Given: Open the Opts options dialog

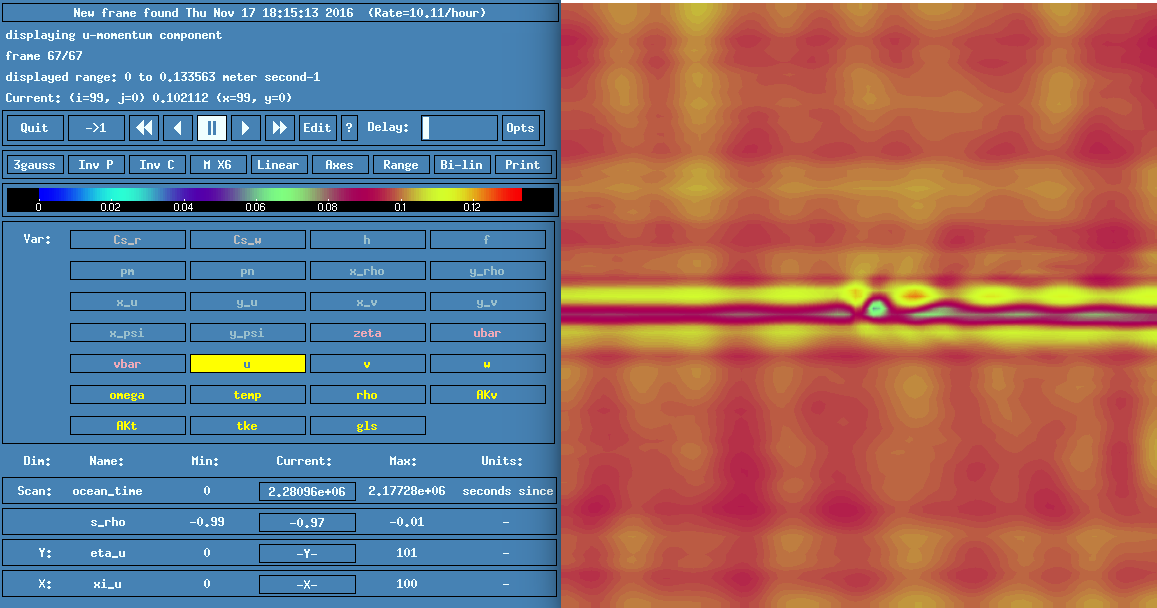Looking at the screenshot, I should [x=520, y=128].
